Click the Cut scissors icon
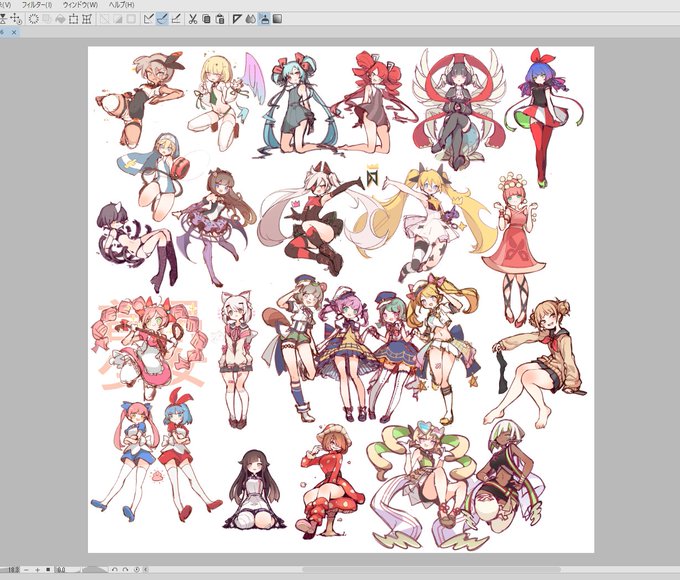Image resolution: width=680 pixels, height=580 pixels. 193,19
